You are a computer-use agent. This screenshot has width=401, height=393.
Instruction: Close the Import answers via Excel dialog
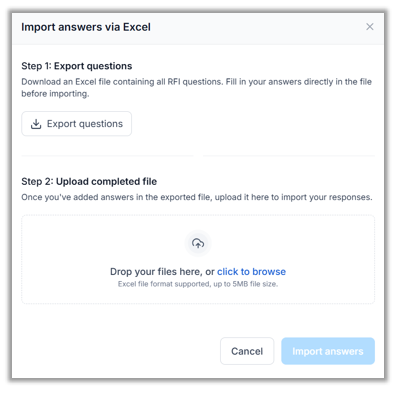(x=370, y=27)
